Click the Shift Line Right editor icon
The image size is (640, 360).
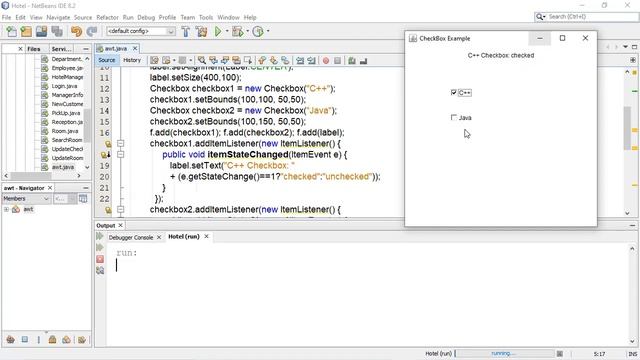(311, 60)
